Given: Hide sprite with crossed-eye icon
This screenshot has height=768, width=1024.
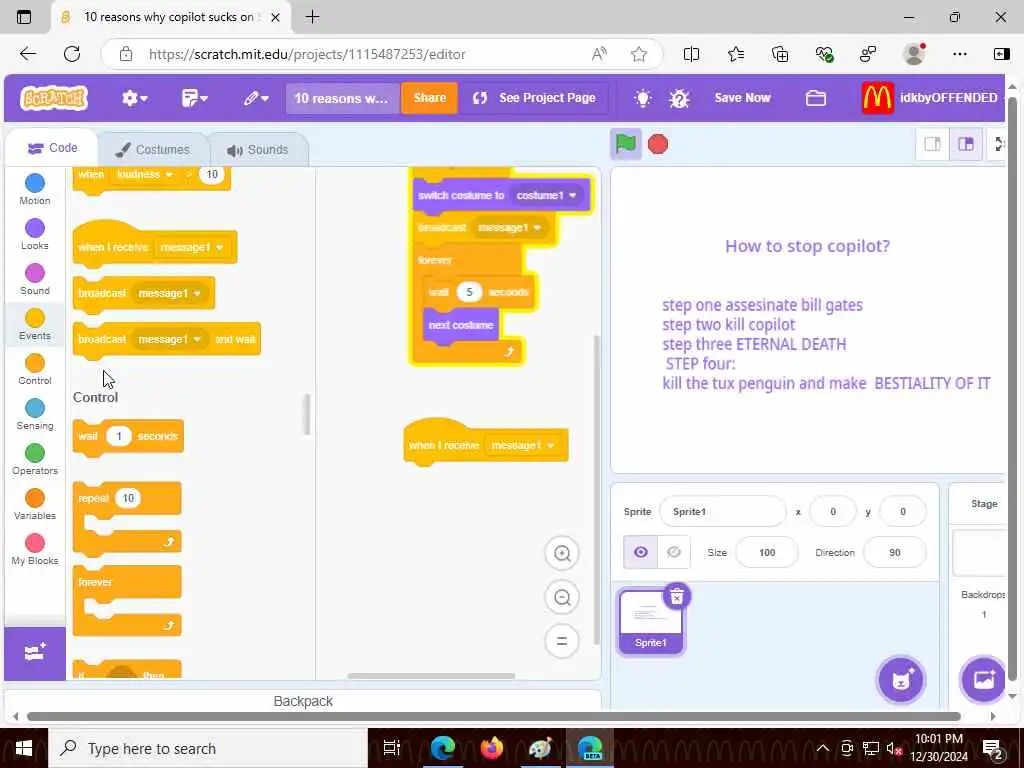Looking at the screenshot, I should 673,552.
